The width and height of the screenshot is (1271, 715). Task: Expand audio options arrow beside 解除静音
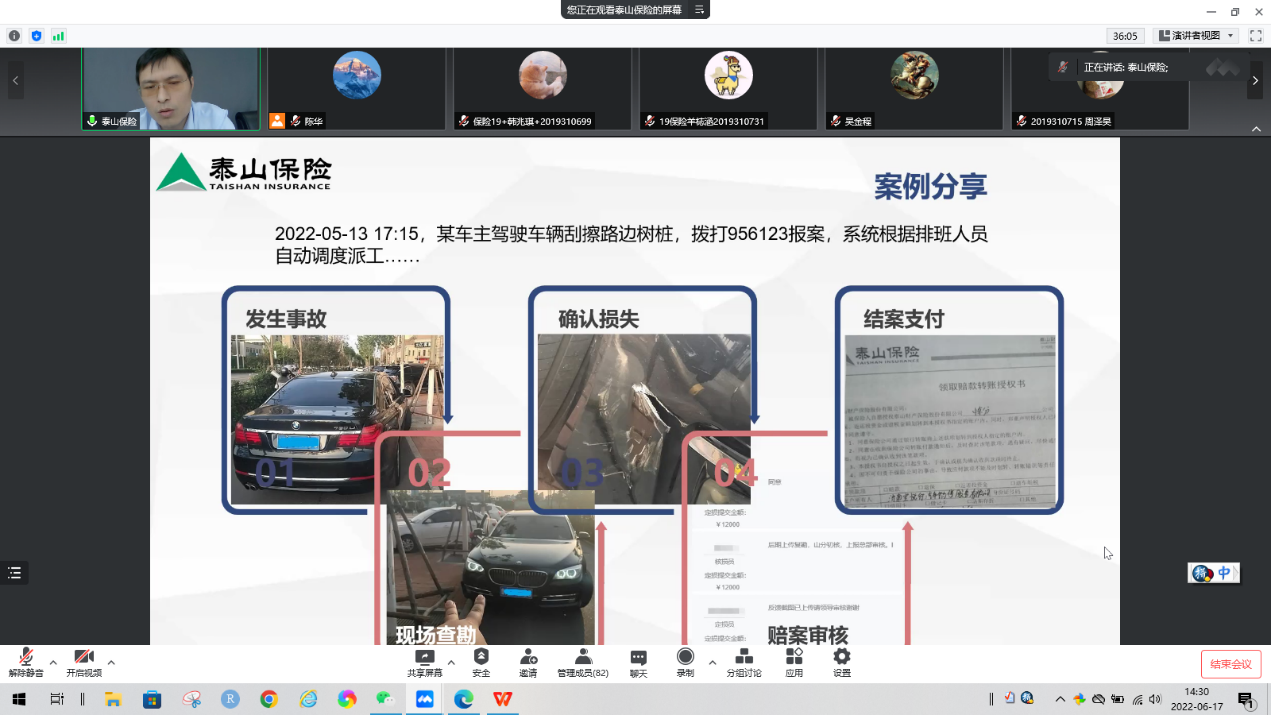point(53,662)
